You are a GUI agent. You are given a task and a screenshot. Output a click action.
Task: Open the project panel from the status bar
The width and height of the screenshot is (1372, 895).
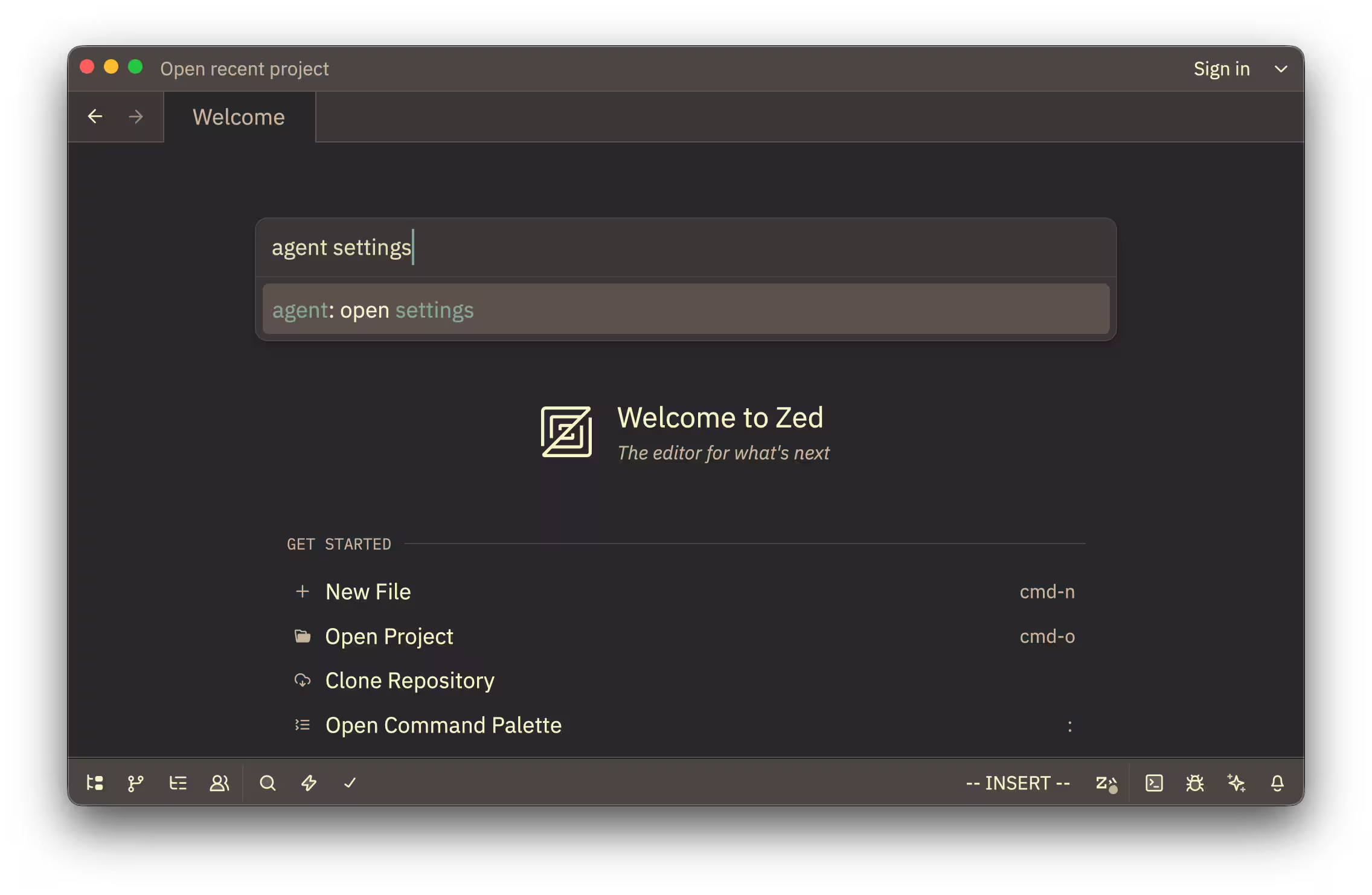click(x=94, y=783)
